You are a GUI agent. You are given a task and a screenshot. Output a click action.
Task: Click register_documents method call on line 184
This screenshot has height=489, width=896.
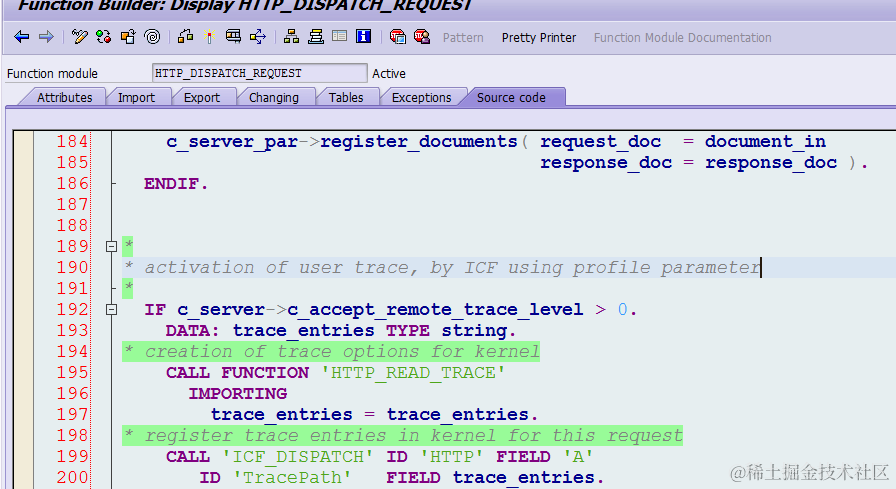point(419,142)
